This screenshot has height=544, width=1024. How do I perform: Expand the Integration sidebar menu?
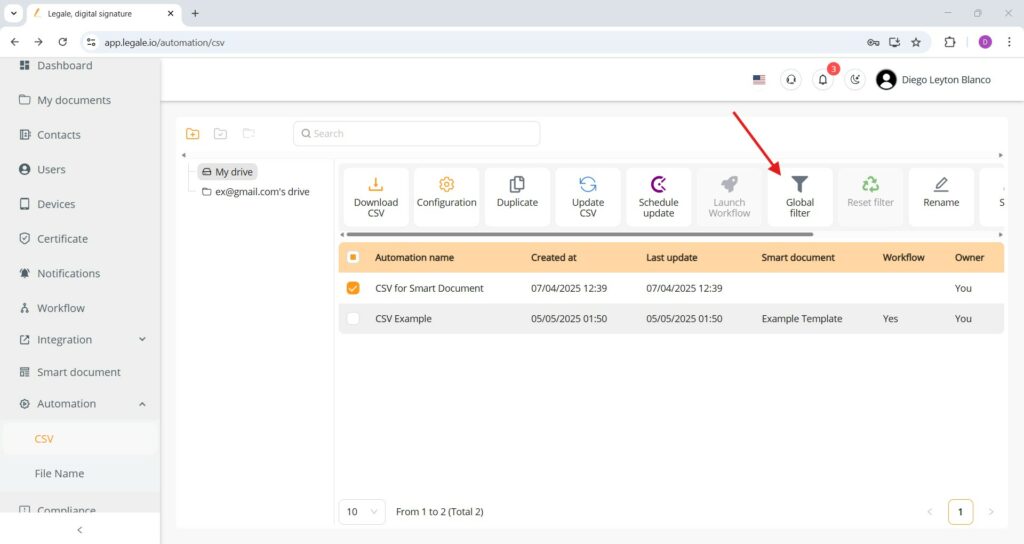click(x=80, y=340)
